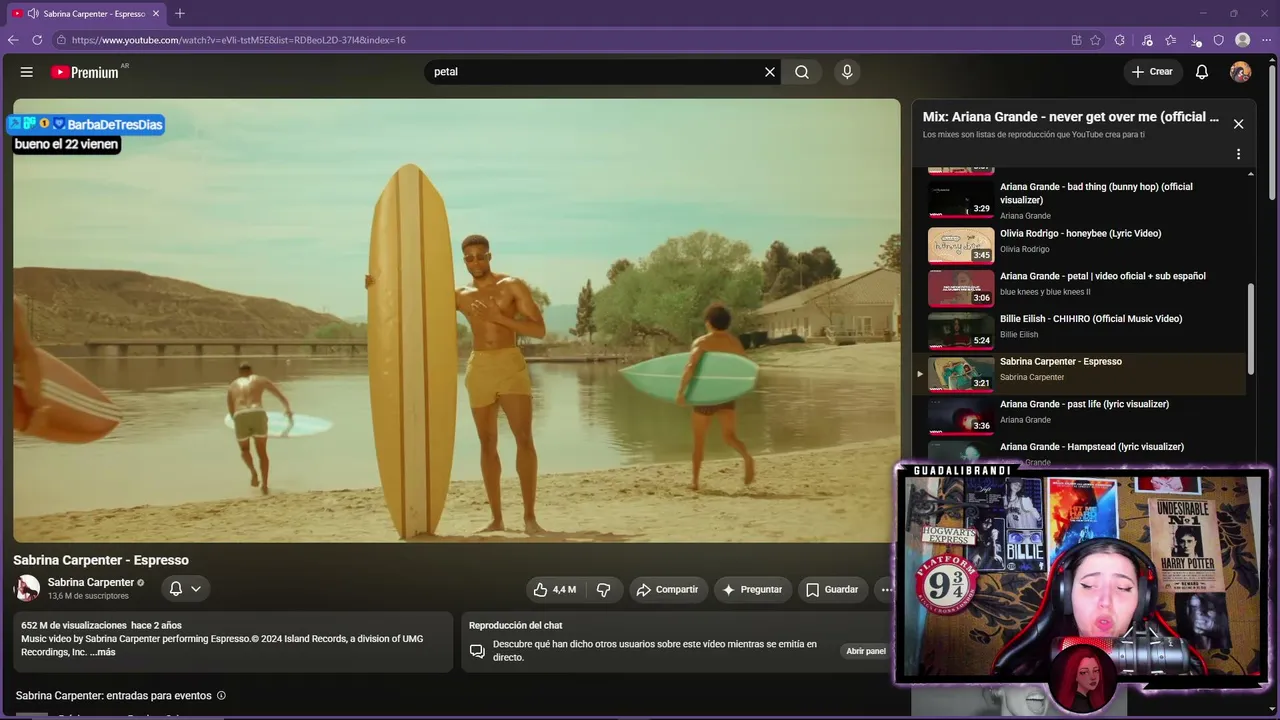Click the video player to pause
Screen dimensions: 1280x720
click(x=457, y=320)
